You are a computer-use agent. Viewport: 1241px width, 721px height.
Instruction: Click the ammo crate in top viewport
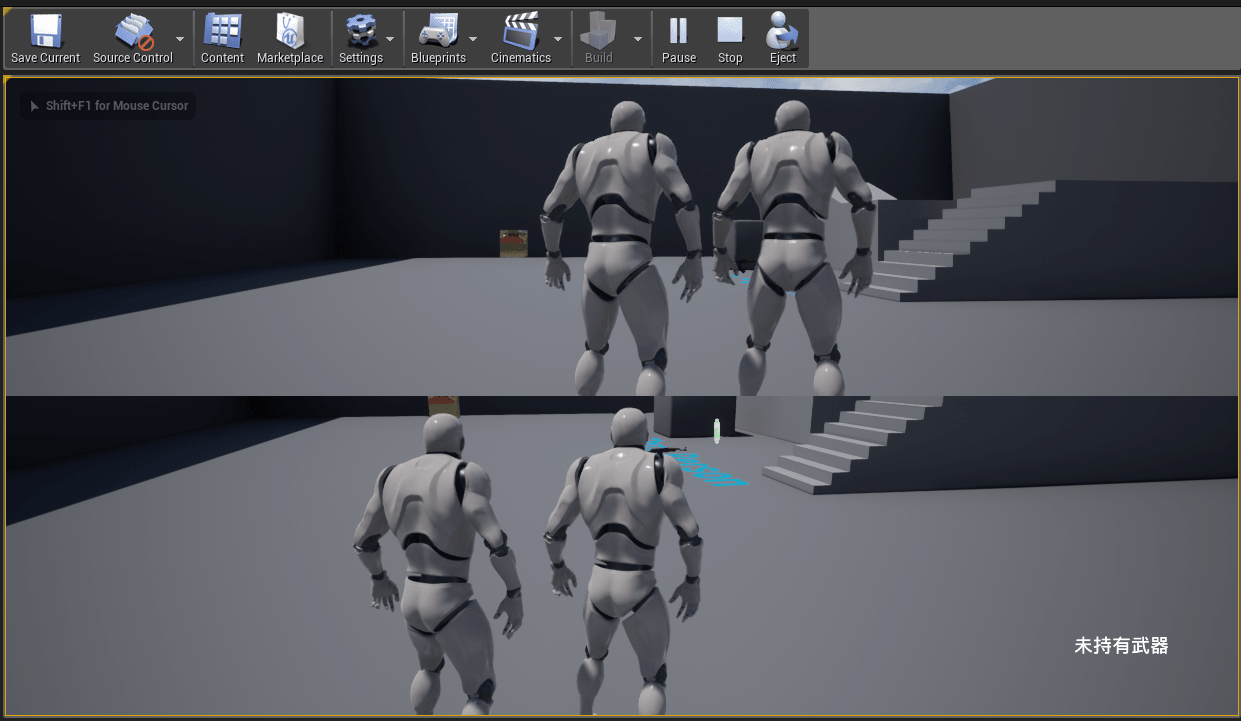click(x=512, y=243)
